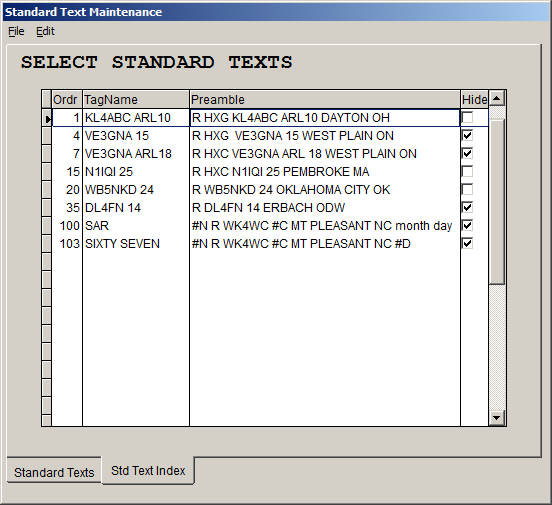Click TagName cell SIXTY SEVEN

pyautogui.click(x=136, y=243)
